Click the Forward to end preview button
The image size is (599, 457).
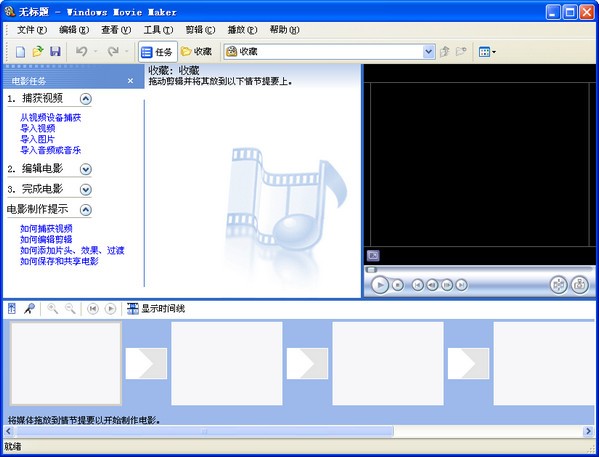[x=461, y=285]
